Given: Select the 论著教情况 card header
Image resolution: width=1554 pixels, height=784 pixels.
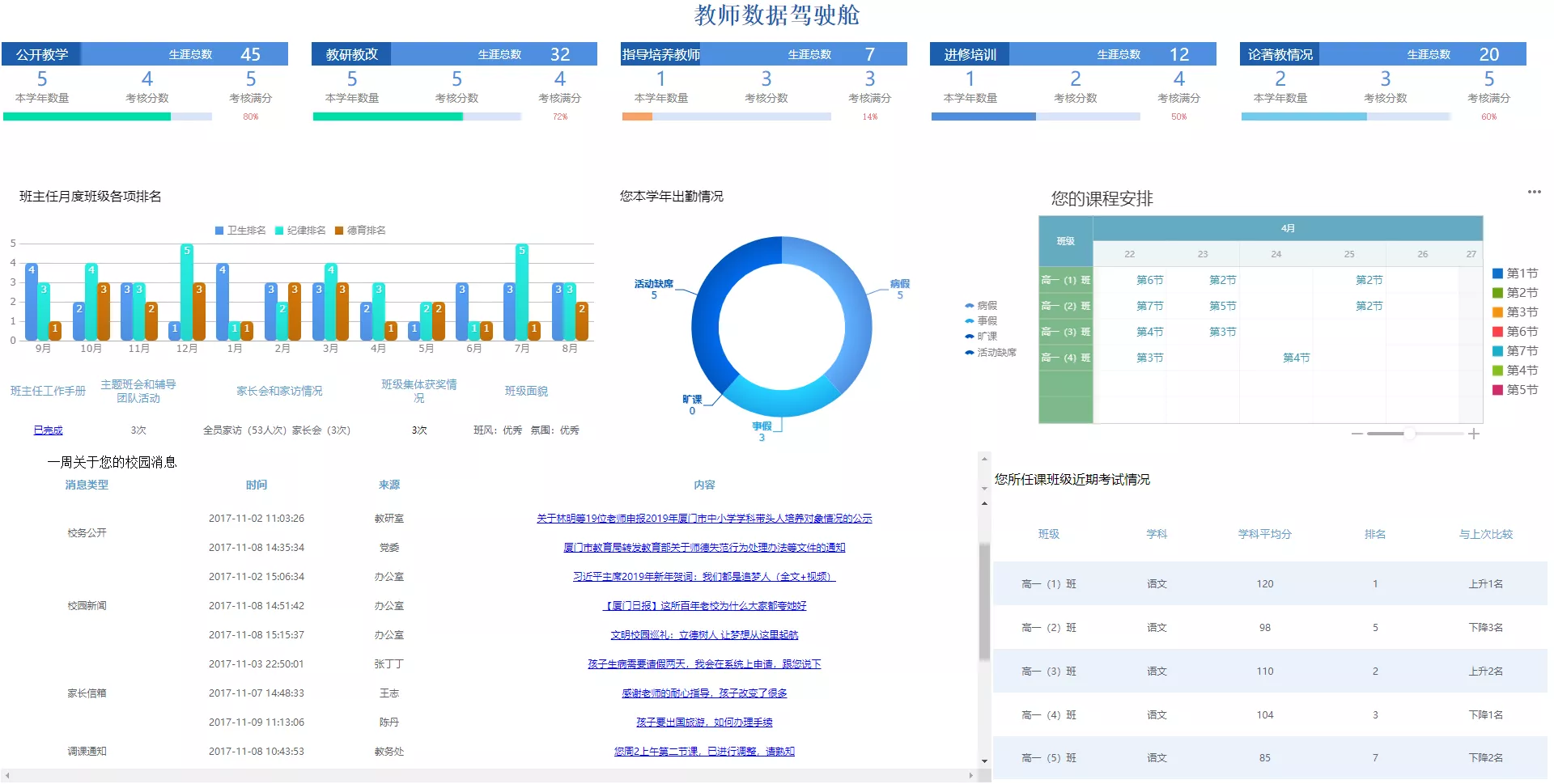Looking at the screenshot, I should coord(1383,54).
